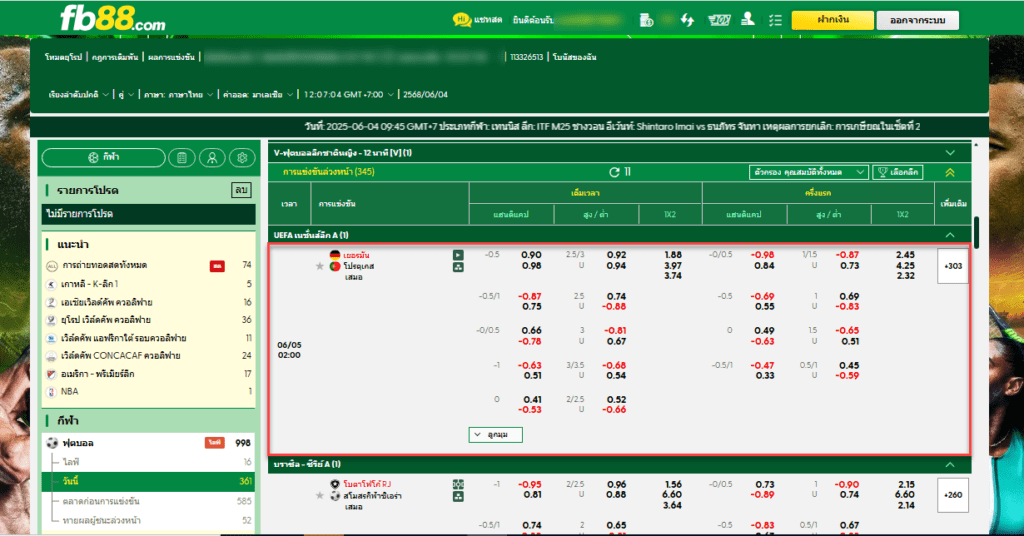
Task: Add Germany vs Portugal match to favorites
Action: [319, 266]
